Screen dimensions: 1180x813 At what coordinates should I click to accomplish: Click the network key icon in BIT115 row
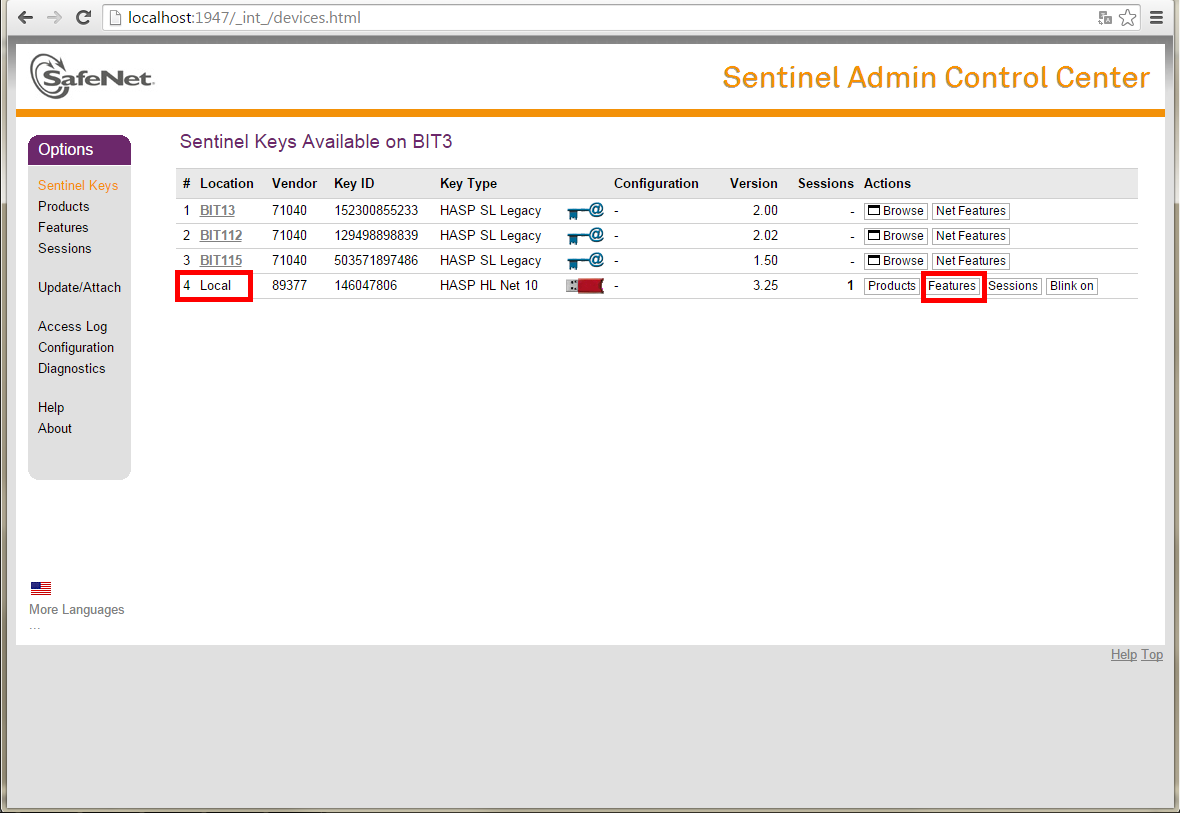click(x=585, y=260)
